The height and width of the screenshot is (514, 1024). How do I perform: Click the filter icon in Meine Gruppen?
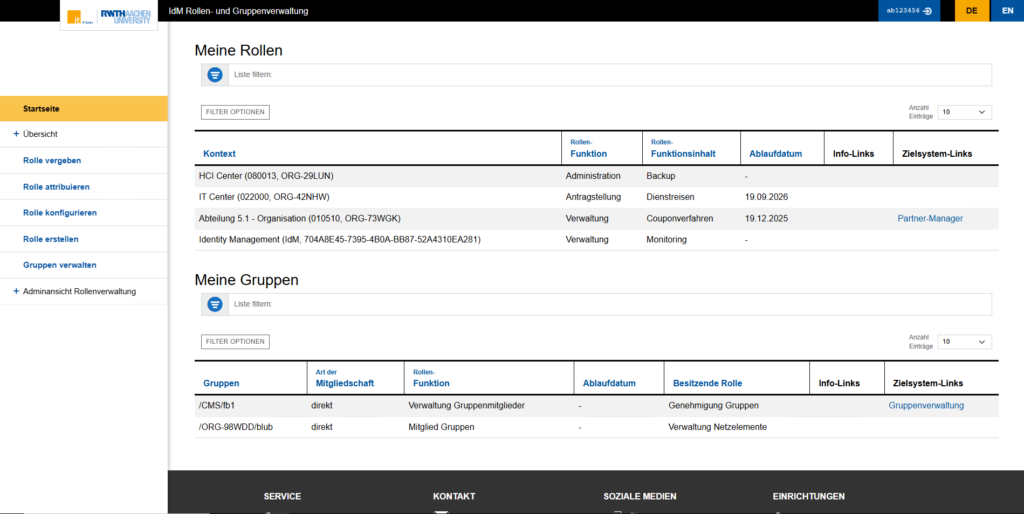(x=215, y=304)
